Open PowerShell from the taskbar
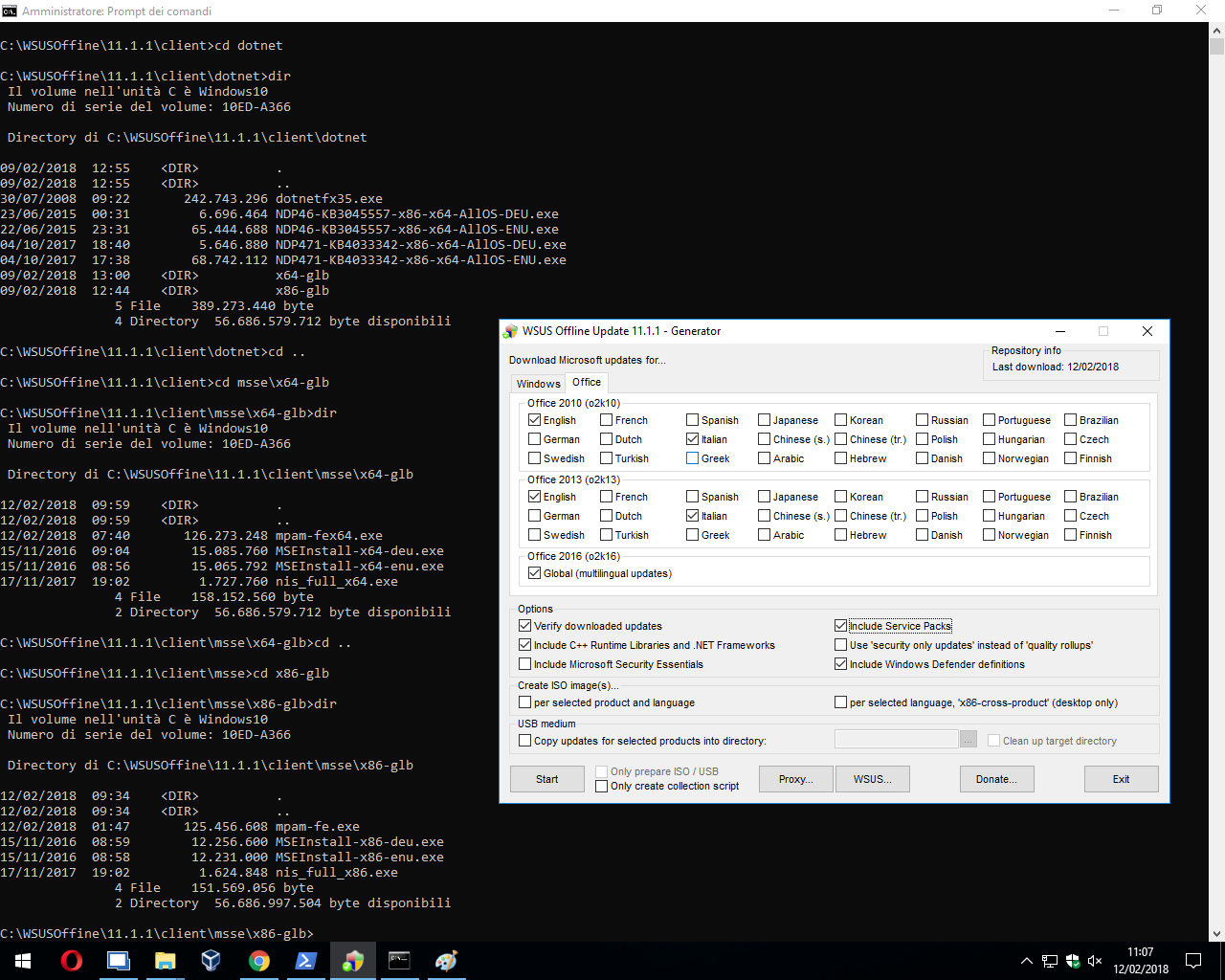The image size is (1225, 980). coord(305,961)
